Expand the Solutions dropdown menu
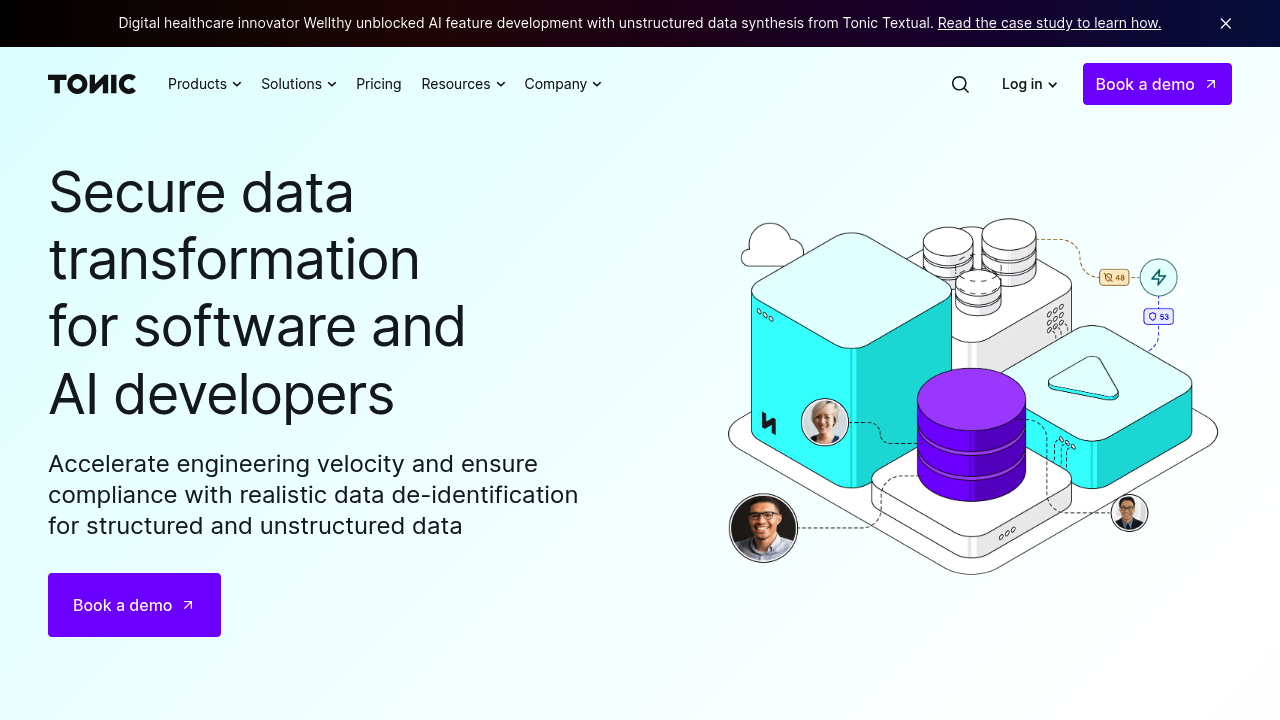Screen dimensions: 1280x720 pyautogui.click(x=298, y=84)
